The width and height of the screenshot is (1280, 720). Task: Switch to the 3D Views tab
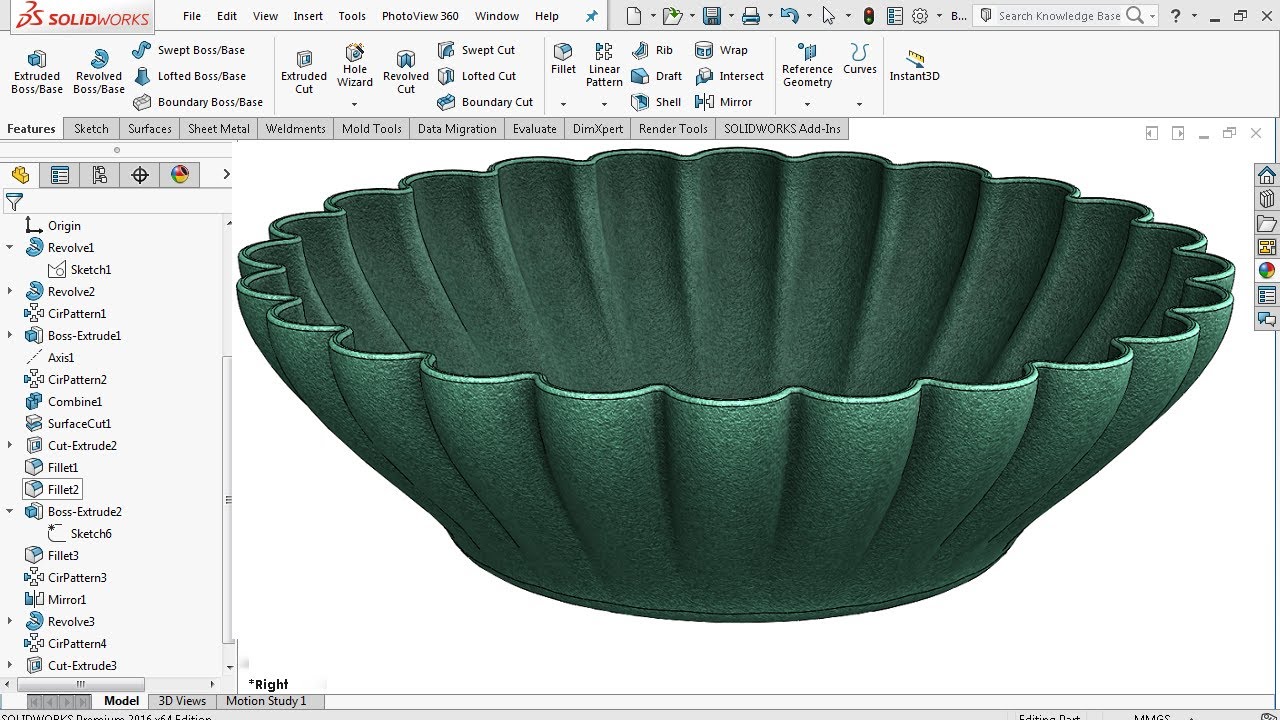tap(182, 701)
